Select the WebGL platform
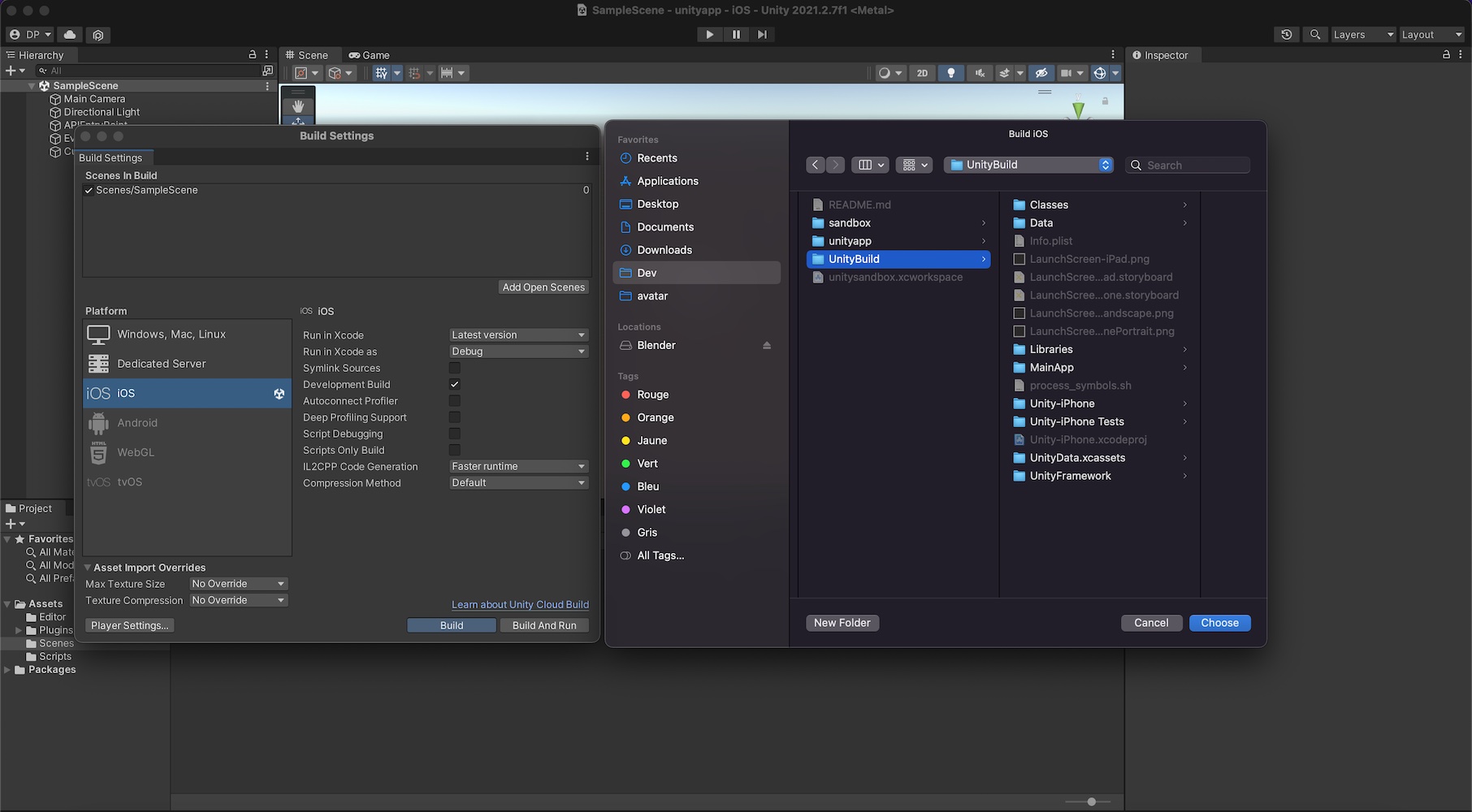The height and width of the screenshot is (812, 1472). [187, 452]
